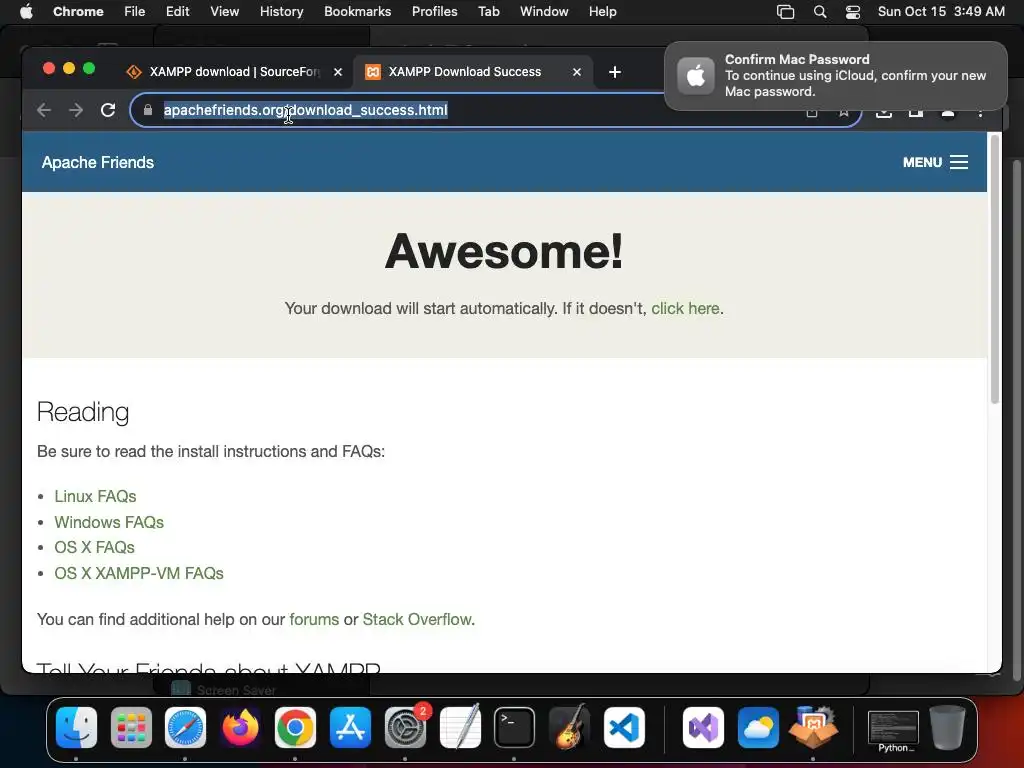1024x768 pixels.
Task: Open Control Center in menu bar
Action: point(852,12)
